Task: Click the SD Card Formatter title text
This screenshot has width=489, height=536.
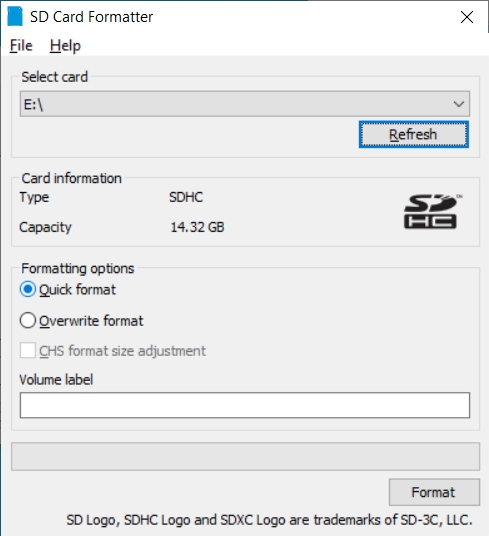Action: click(92, 17)
